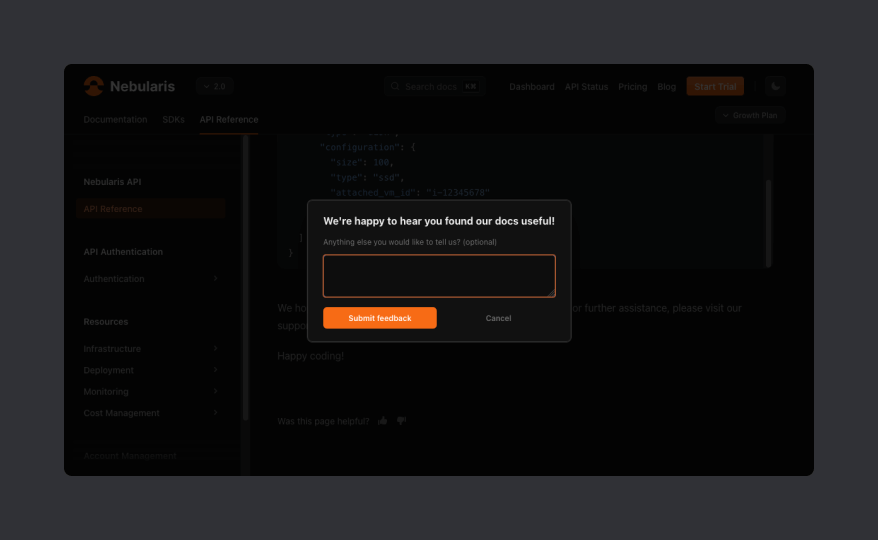878x540 pixels.
Task: Expand the Monitoring sidebar item
Action: pyautogui.click(x=216, y=392)
